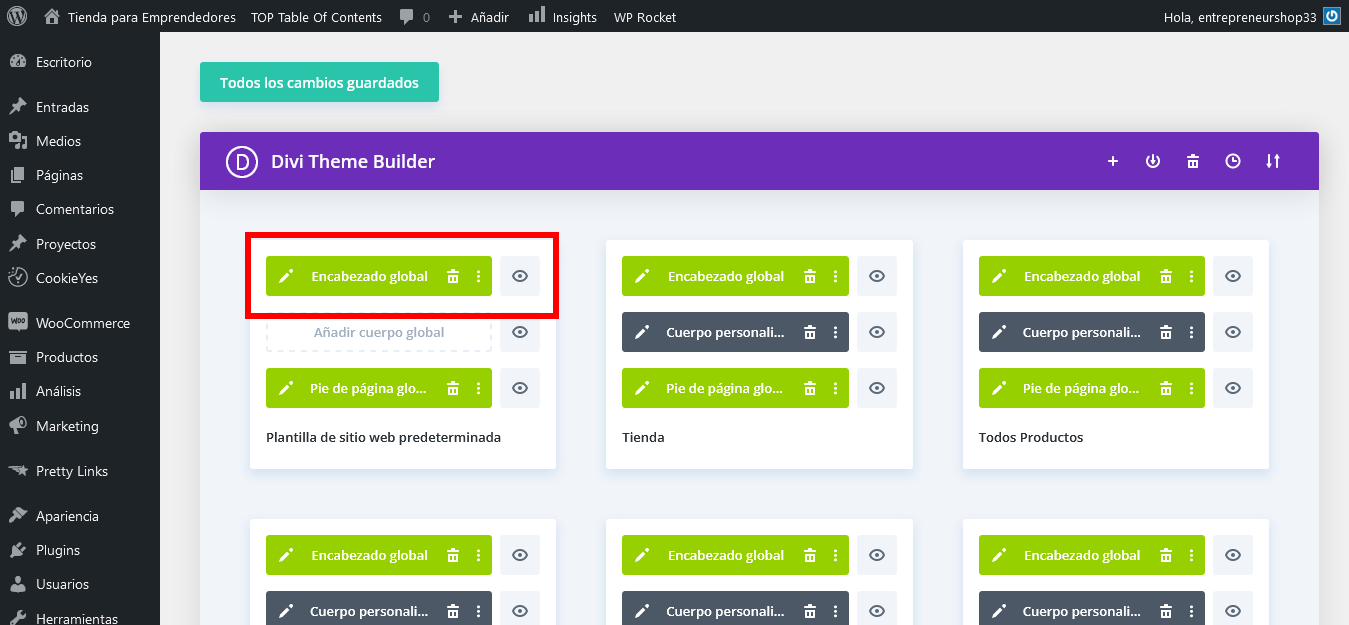Edit Pie de página pencil in Tienda template

(642, 388)
